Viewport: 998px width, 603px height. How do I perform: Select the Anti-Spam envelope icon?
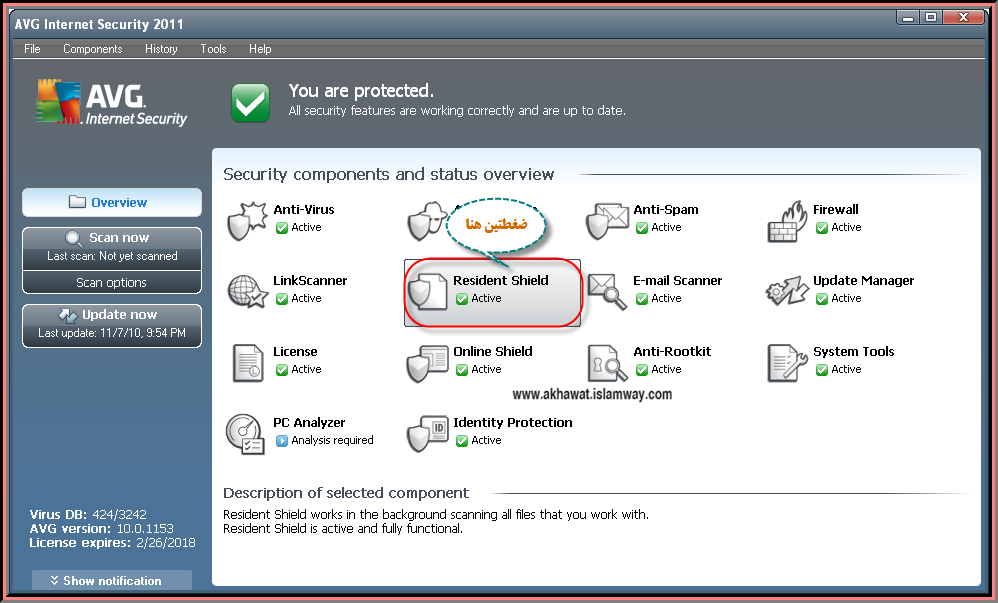(x=607, y=220)
